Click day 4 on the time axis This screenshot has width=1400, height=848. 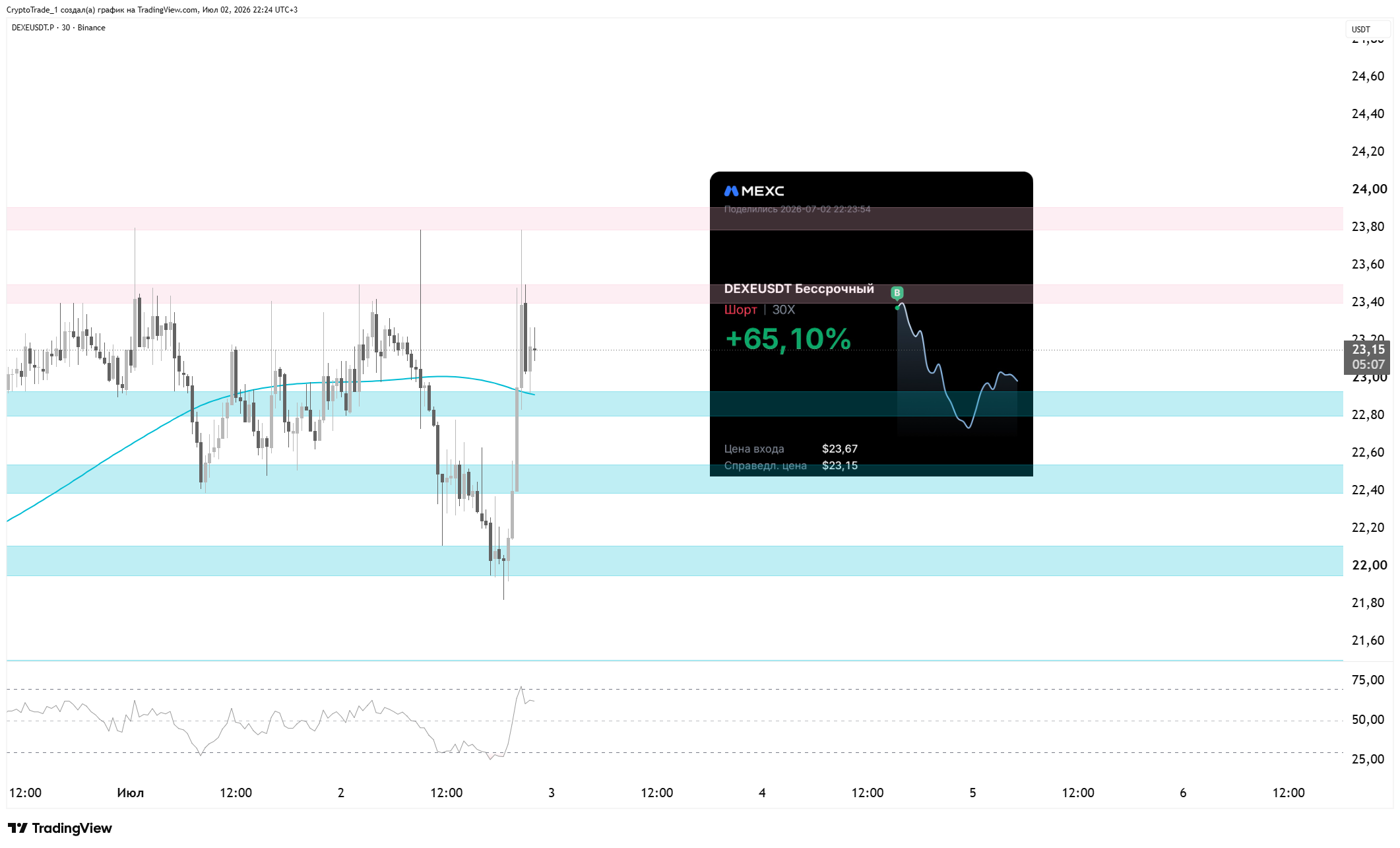[x=762, y=793]
